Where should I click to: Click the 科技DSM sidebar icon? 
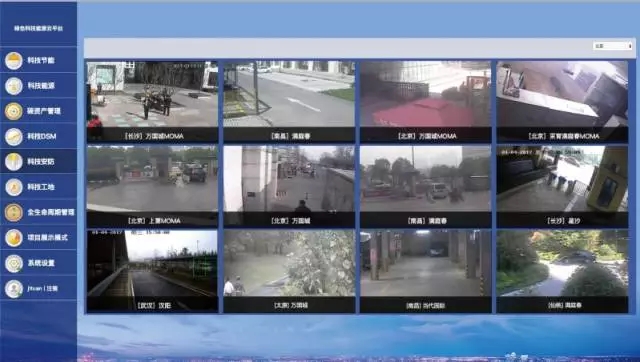coord(13,137)
